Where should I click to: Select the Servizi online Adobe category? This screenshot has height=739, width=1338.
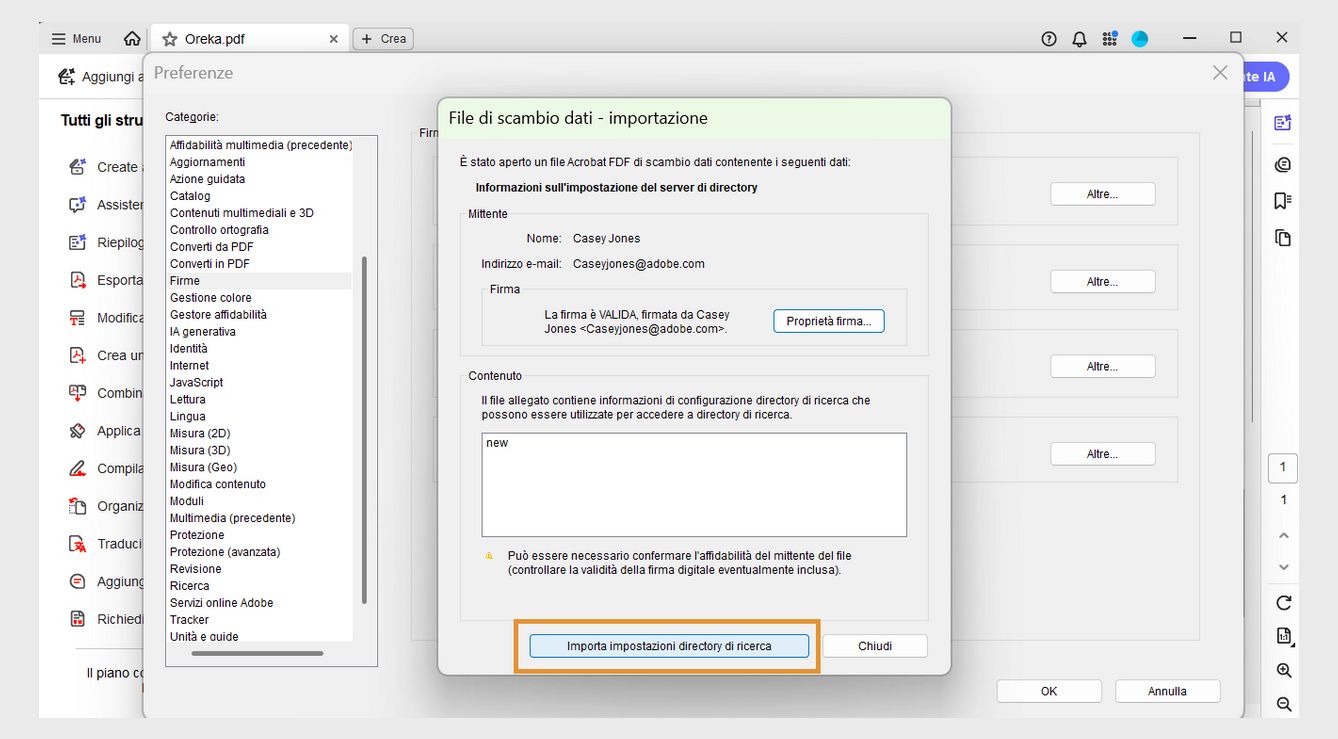pyautogui.click(x=221, y=603)
